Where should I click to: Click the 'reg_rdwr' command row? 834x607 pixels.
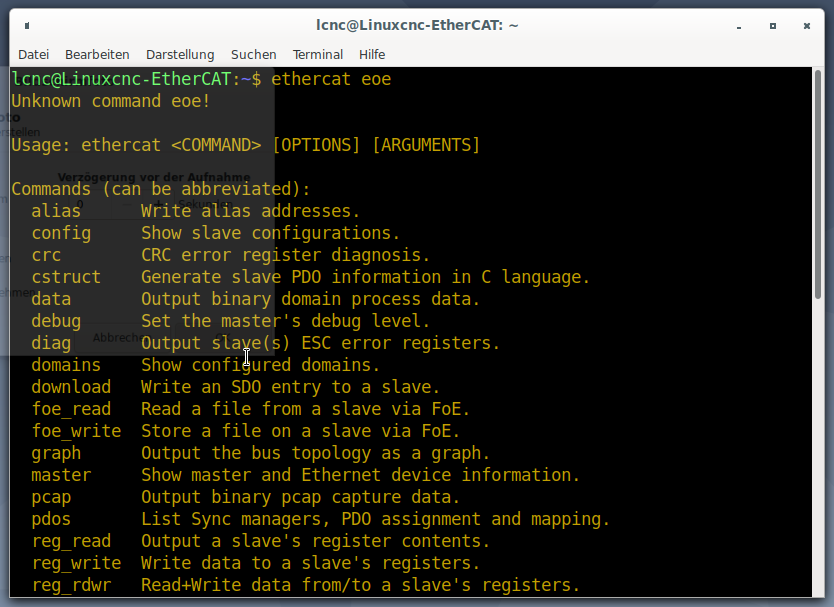[305, 585]
